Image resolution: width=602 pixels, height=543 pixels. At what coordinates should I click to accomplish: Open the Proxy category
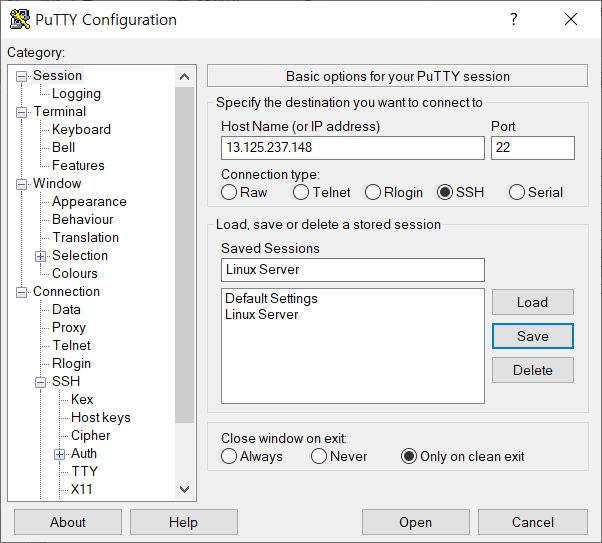pyautogui.click(x=69, y=328)
